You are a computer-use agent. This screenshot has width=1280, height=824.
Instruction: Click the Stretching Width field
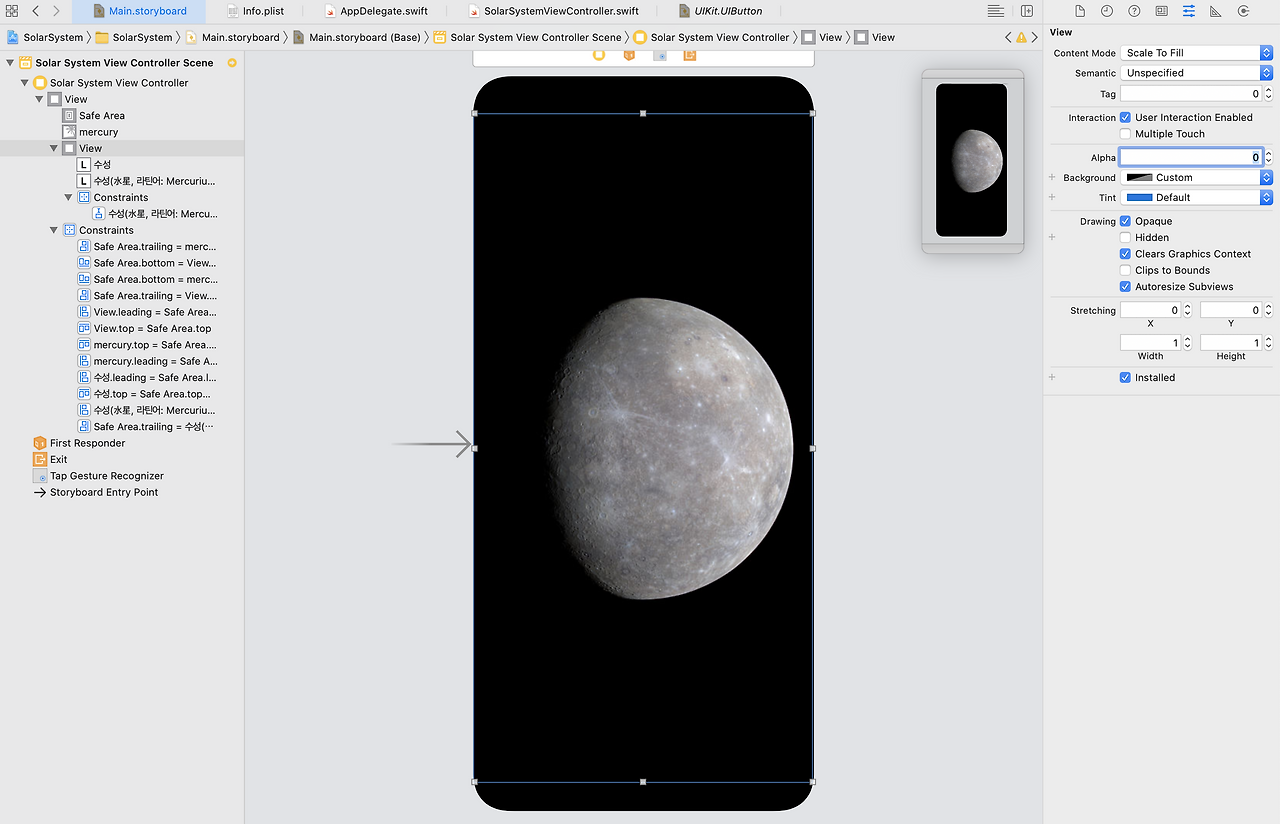[x=1151, y=342]
